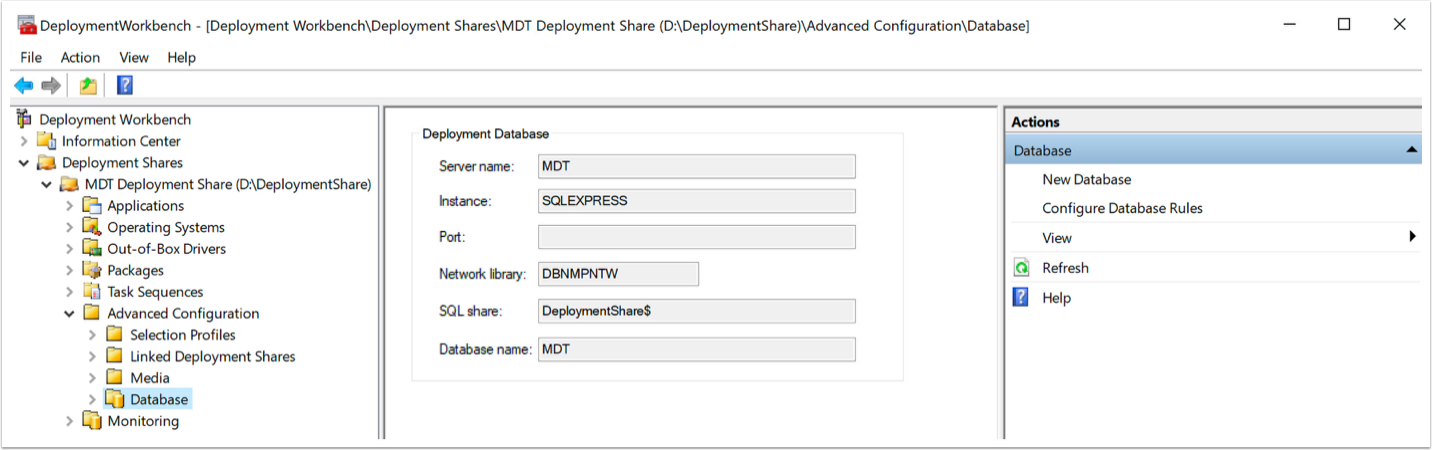Collapse the Deployment Shares node

(24, 163)
